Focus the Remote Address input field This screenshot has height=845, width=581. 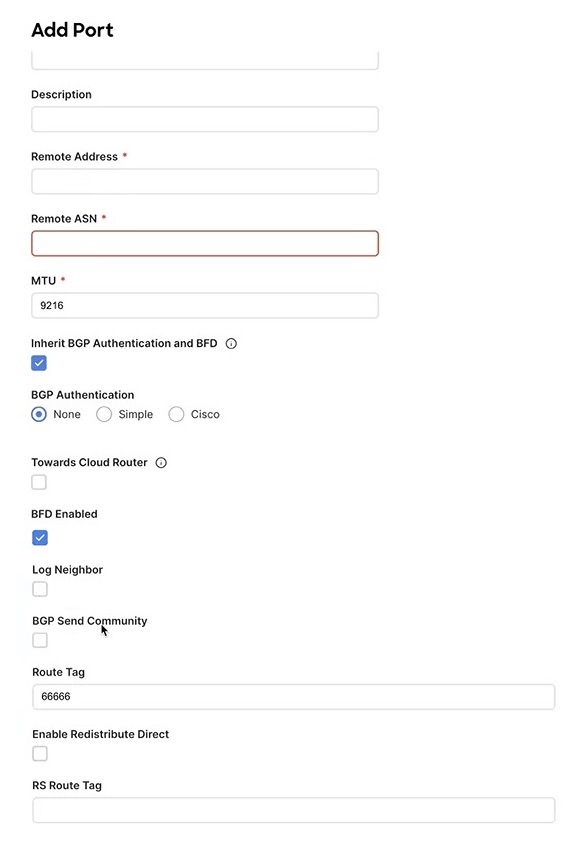pos(204,181)
